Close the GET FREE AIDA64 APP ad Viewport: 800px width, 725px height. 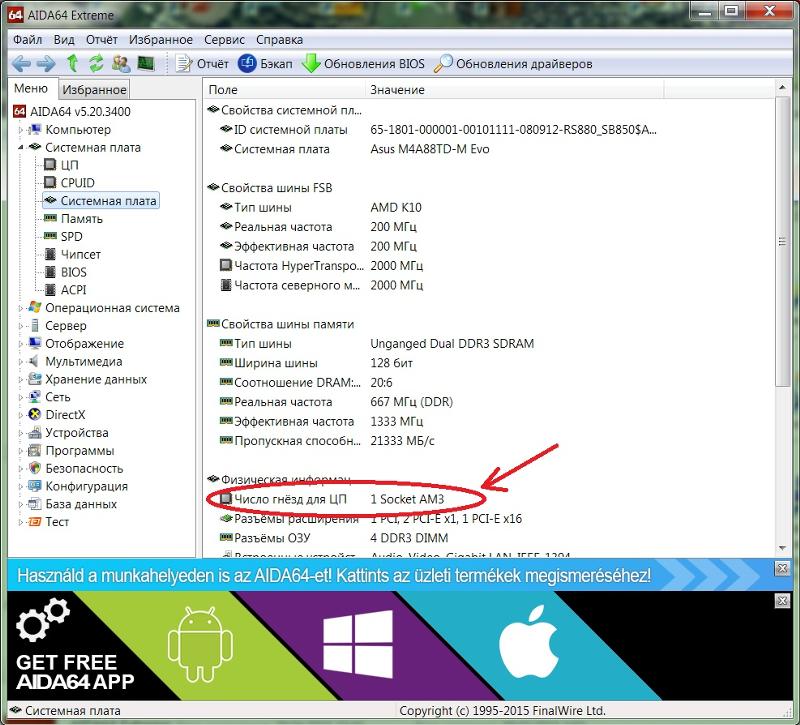tap(782, 600)
